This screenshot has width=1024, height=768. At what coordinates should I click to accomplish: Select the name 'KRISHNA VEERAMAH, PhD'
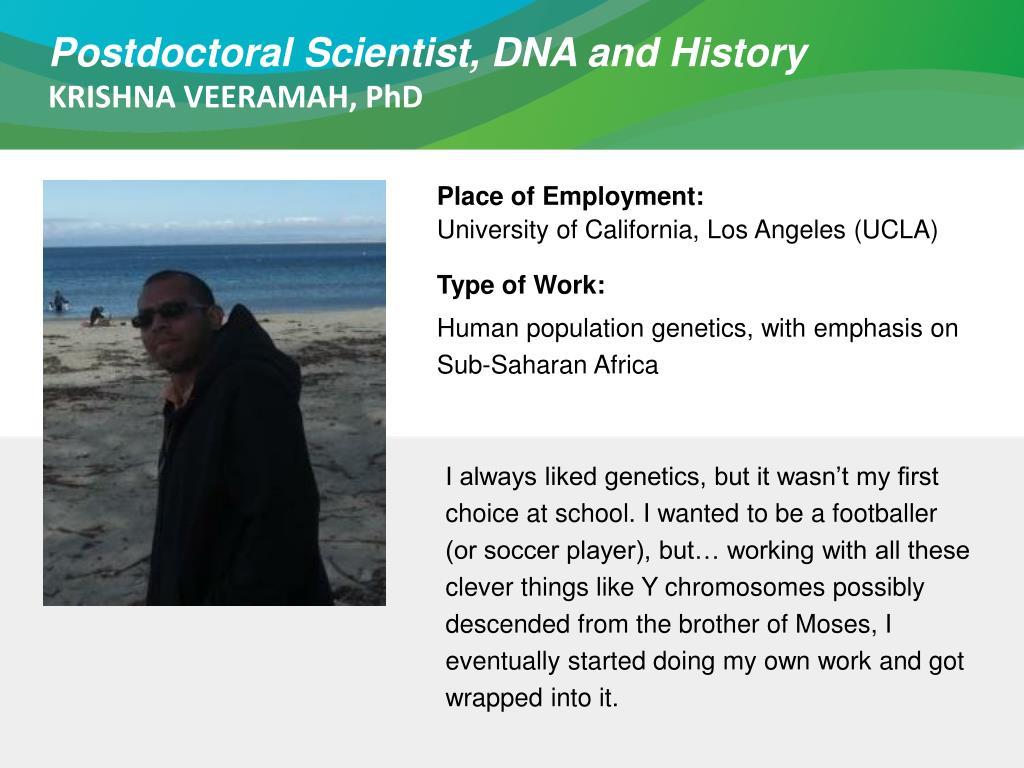(x=236, y=98)
